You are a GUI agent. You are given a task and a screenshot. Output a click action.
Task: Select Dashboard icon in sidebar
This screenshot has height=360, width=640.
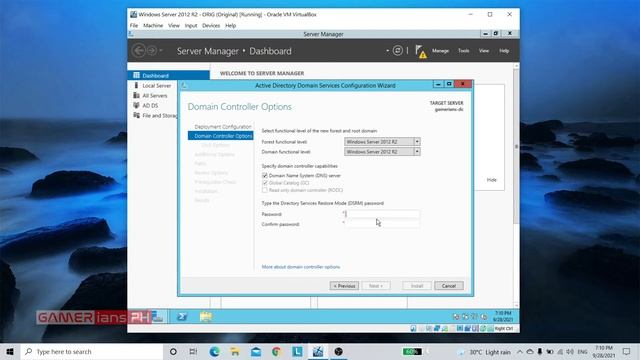pyautogui.click(x=136, y=76)
